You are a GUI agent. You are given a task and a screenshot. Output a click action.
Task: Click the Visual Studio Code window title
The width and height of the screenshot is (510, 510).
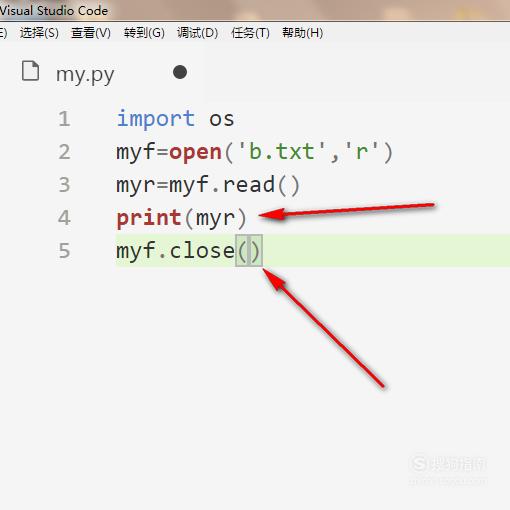coord(54,11)
